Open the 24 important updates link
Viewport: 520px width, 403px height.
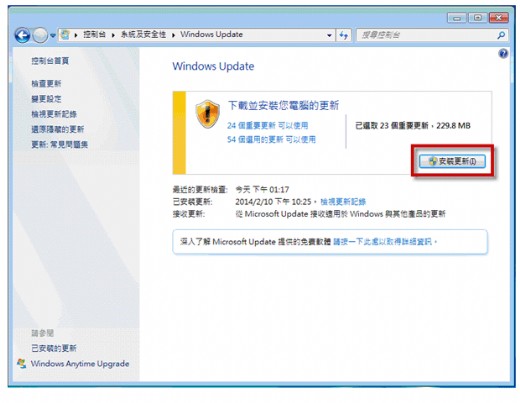click(268, 125)
